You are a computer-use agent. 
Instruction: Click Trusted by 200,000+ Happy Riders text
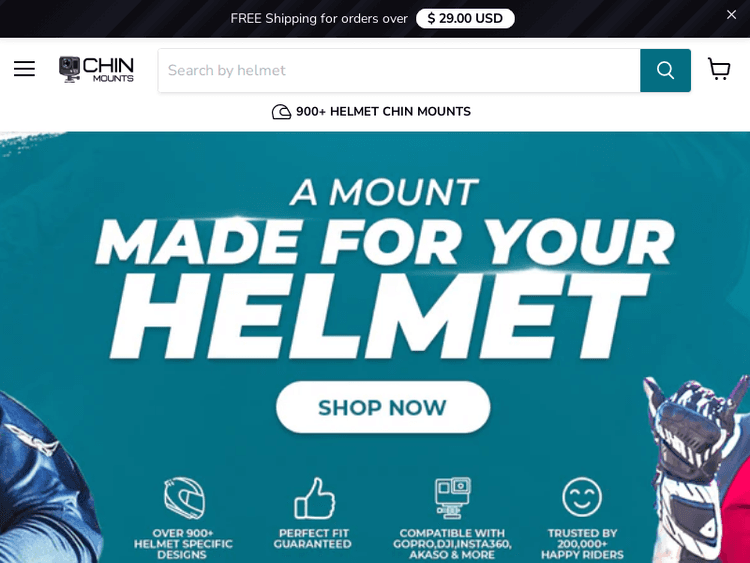click(582, 544)
